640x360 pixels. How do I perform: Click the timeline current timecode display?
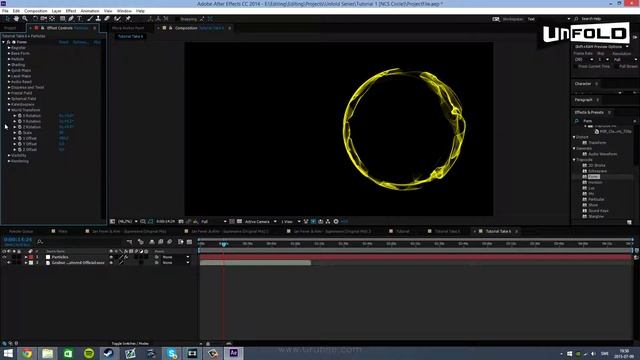(x=18, y=240)
